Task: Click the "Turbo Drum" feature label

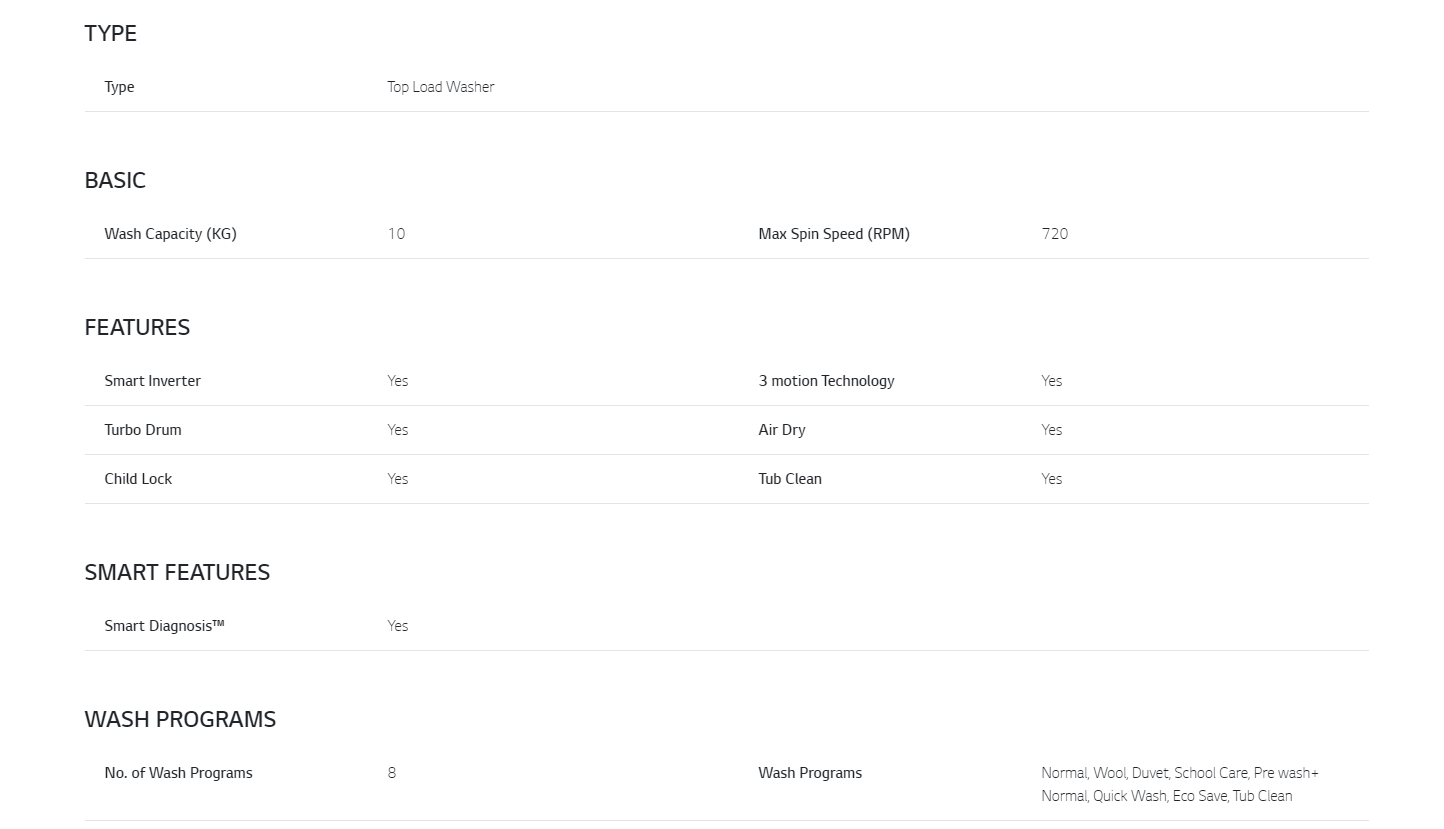Action: (x=143, y=430)
